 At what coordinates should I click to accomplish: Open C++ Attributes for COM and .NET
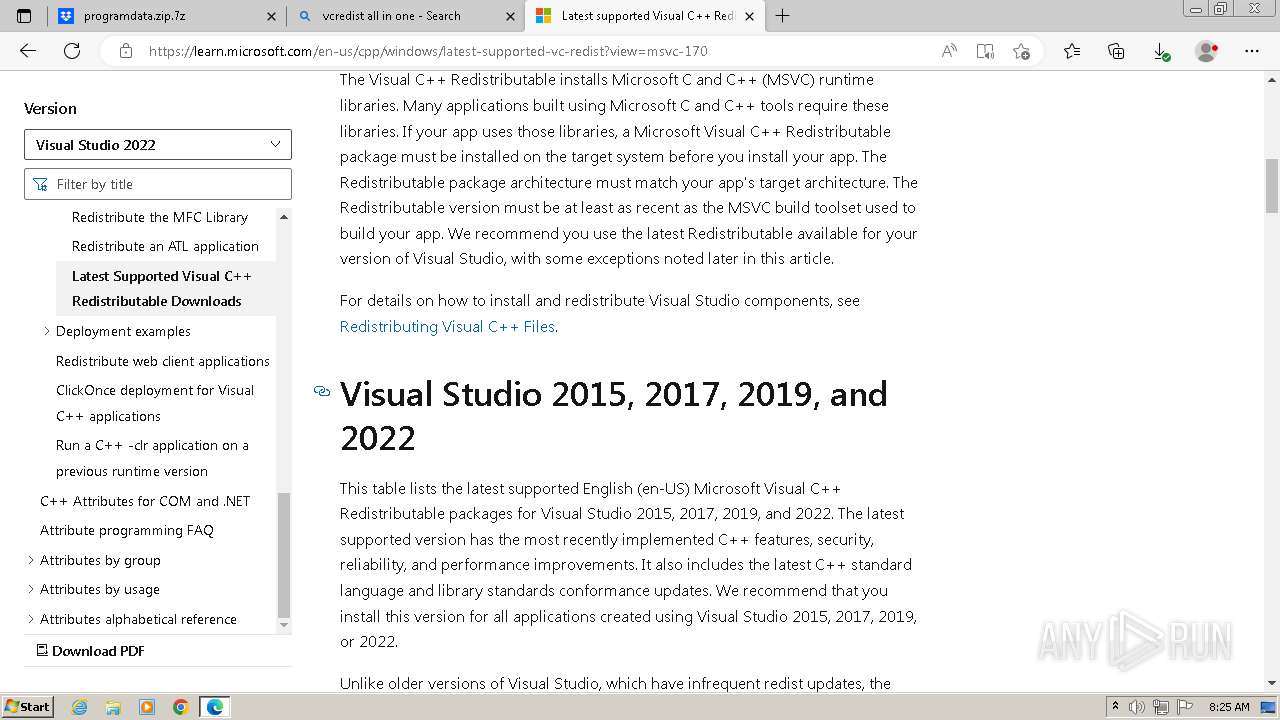(x=145, y=501)
